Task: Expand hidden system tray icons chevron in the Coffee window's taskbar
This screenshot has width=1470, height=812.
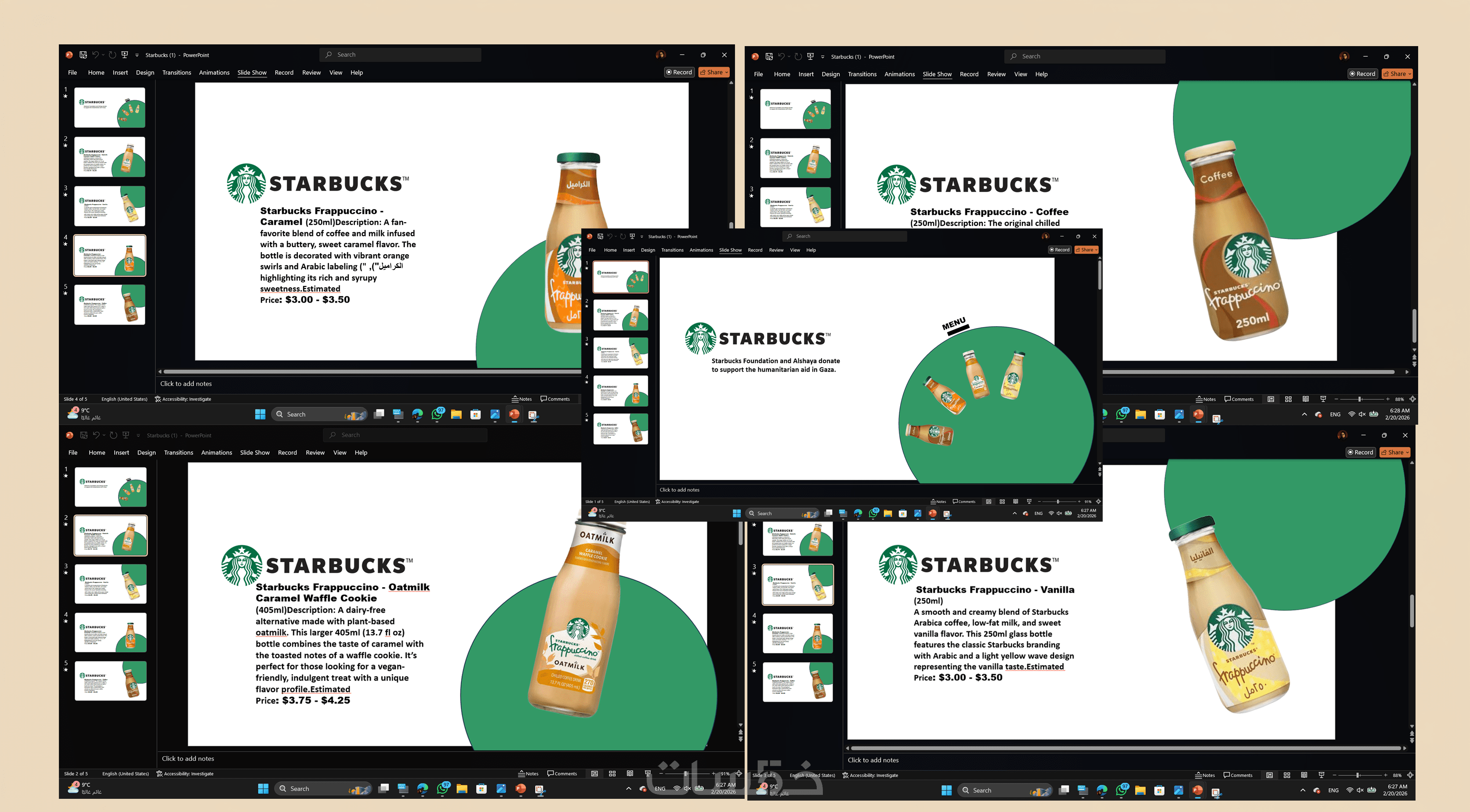Action: (1304, 414)
